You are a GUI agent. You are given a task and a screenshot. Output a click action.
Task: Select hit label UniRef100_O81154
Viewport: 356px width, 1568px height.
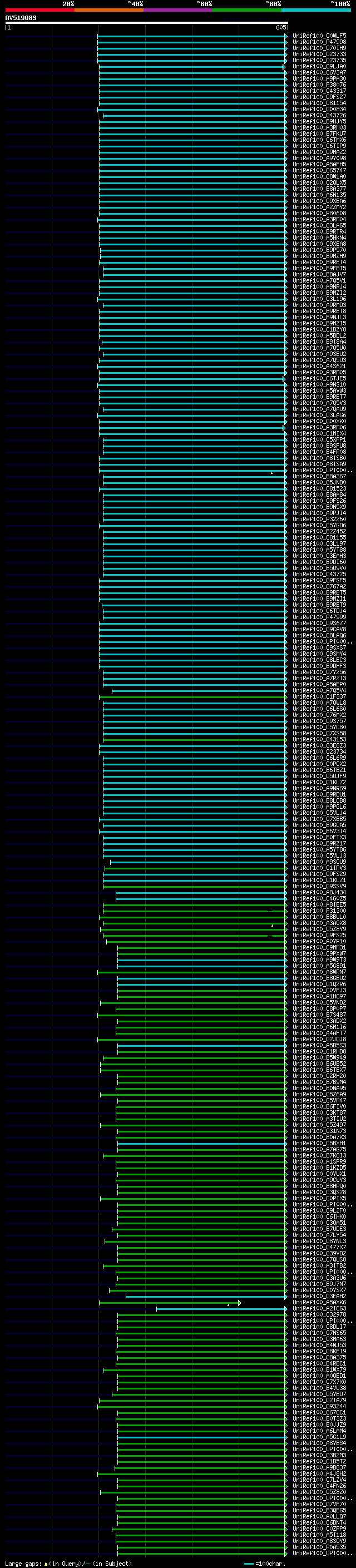(x=319, y=103)
